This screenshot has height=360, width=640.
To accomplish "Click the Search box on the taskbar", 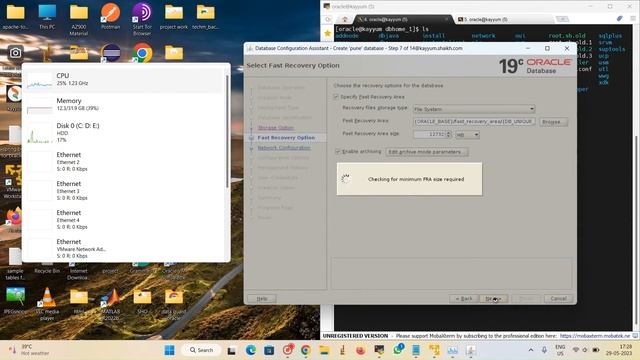I will point(201,350).
